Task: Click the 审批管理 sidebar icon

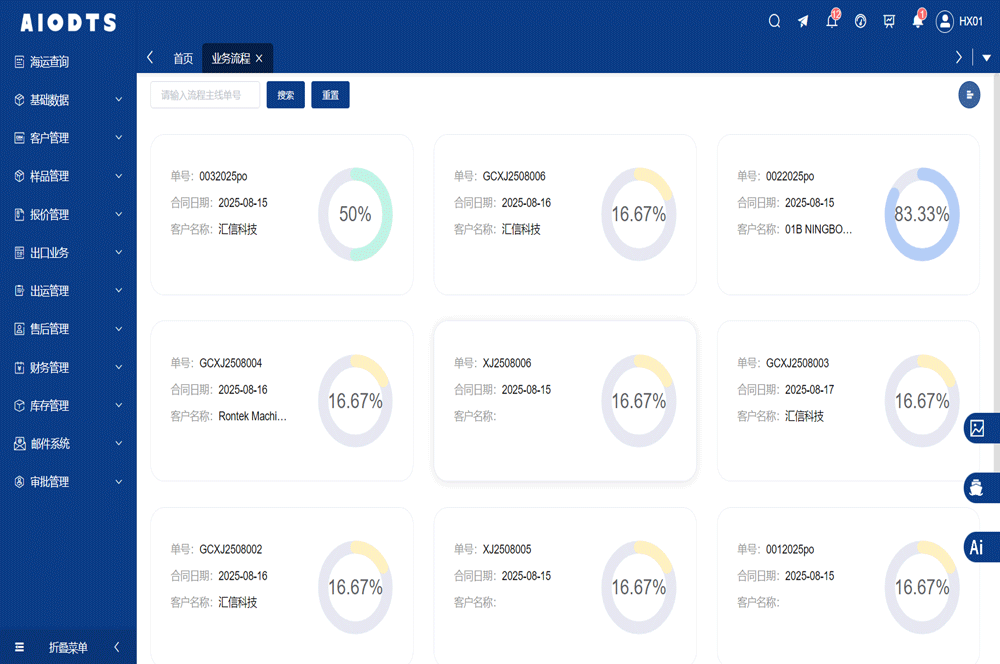Action: pos(19,482)
